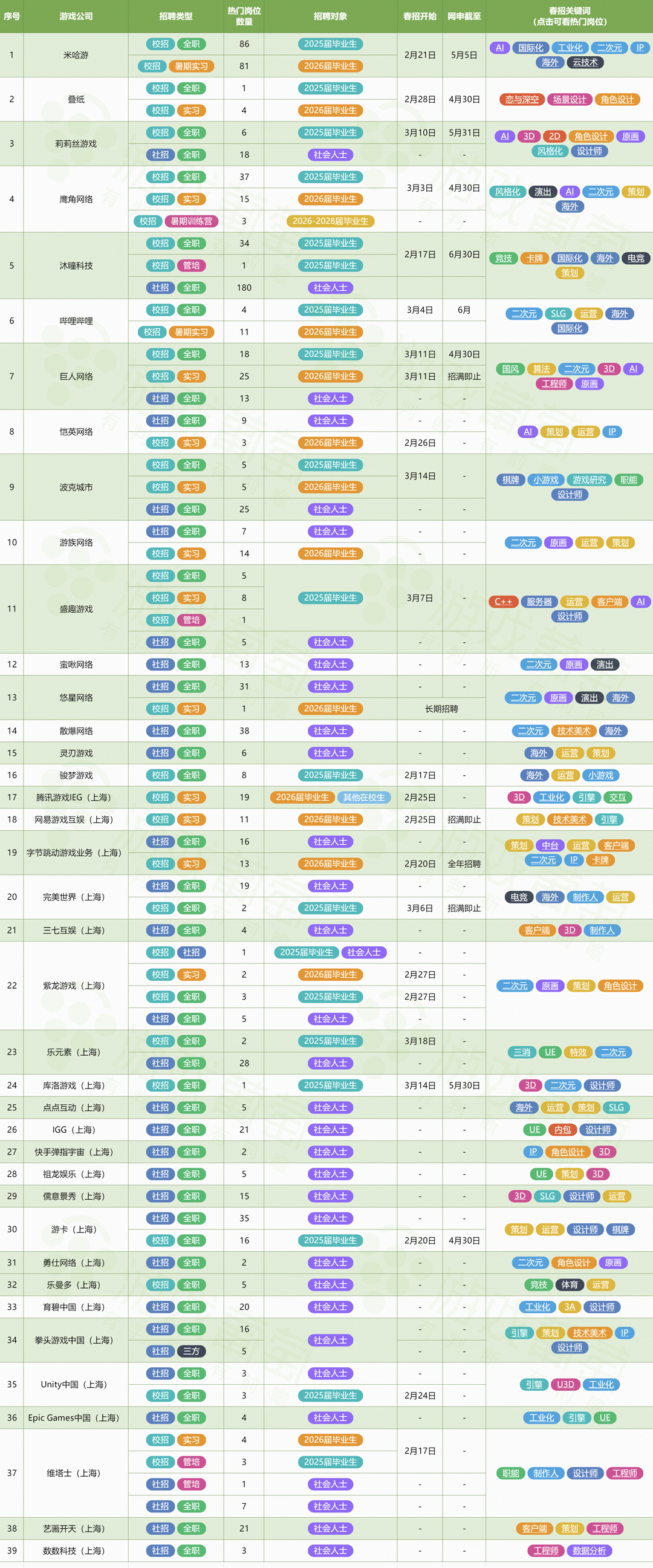This screenshot has width=653, height=1568.
Task: Open the C++ keyword tag
Action: 503,602
